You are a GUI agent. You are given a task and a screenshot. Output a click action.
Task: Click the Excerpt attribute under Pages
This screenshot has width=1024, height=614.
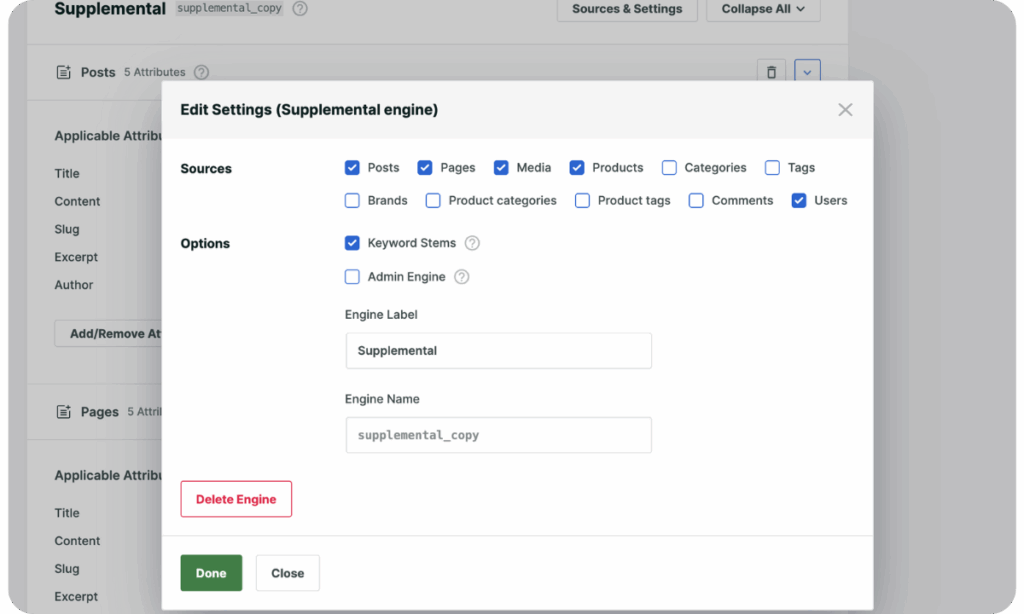coord(76,596)
